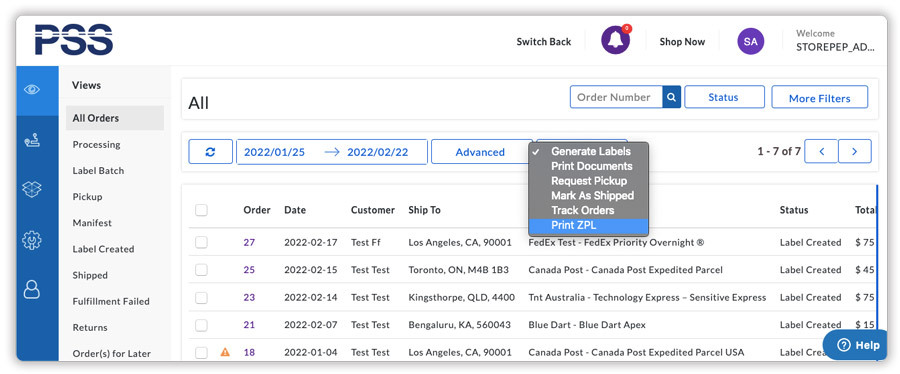Select Manifest view
Image resolution: width=900 pixels, height=374 pixels.
(x=92, y=223)
